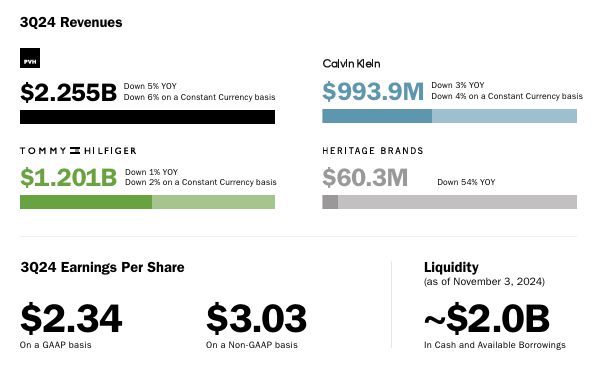Image resolution: width=600 pixels, height=368 pixels.
Task: Click the Calvin Klein logo text
Action: pos(351,64)
